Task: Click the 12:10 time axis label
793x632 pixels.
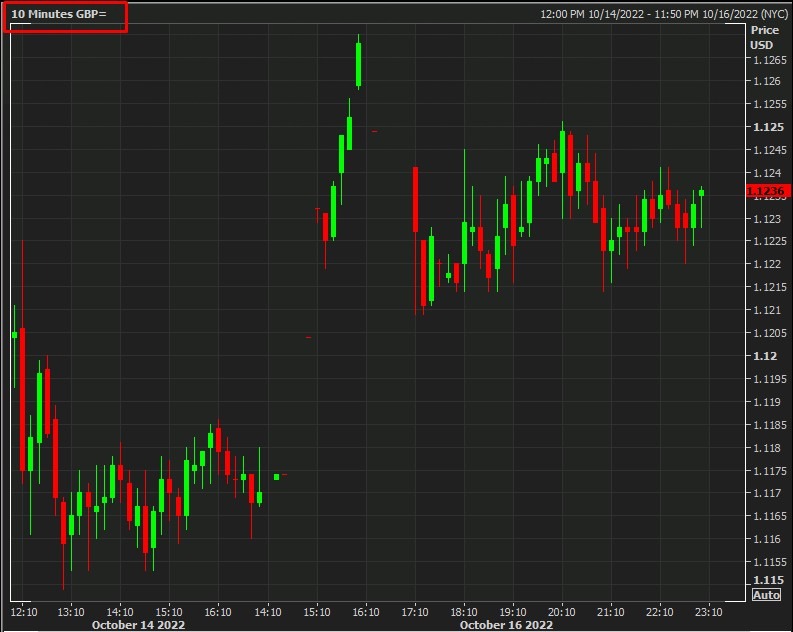Action: [24, 612]
